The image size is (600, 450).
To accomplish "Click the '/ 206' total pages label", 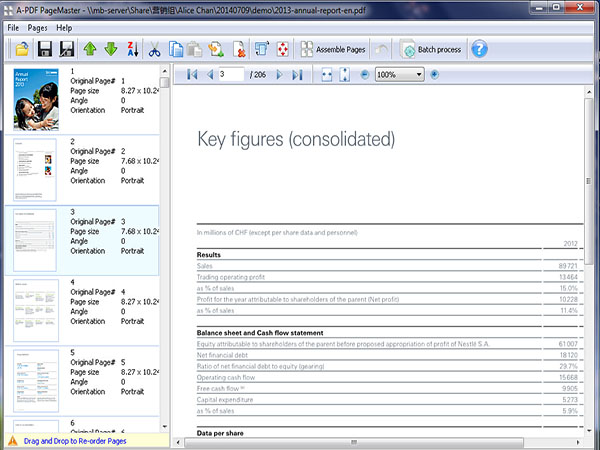I will point(258,75).
